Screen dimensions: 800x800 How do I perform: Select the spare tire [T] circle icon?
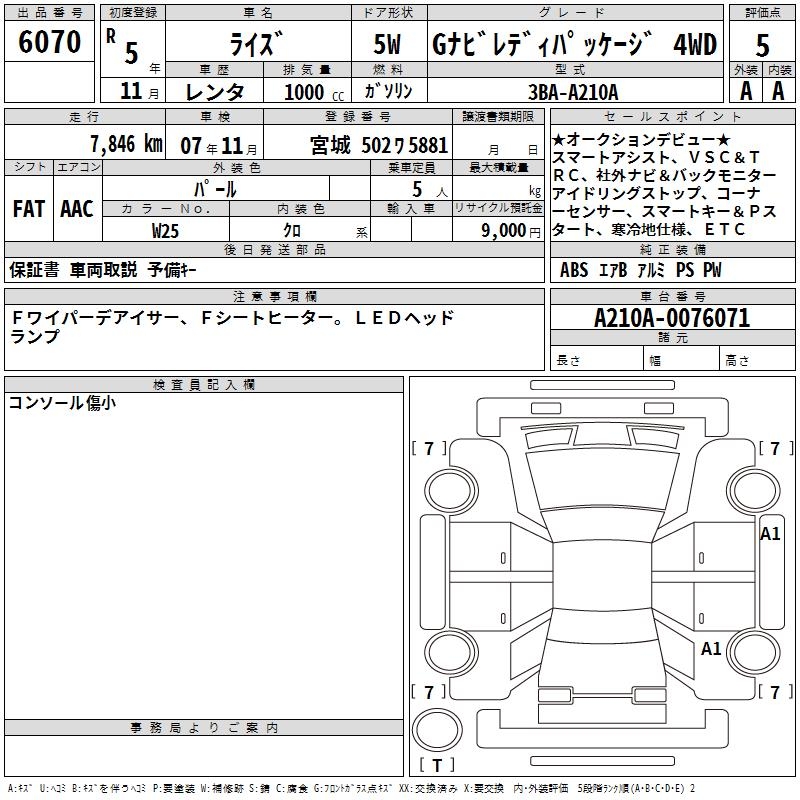[437, 729]
